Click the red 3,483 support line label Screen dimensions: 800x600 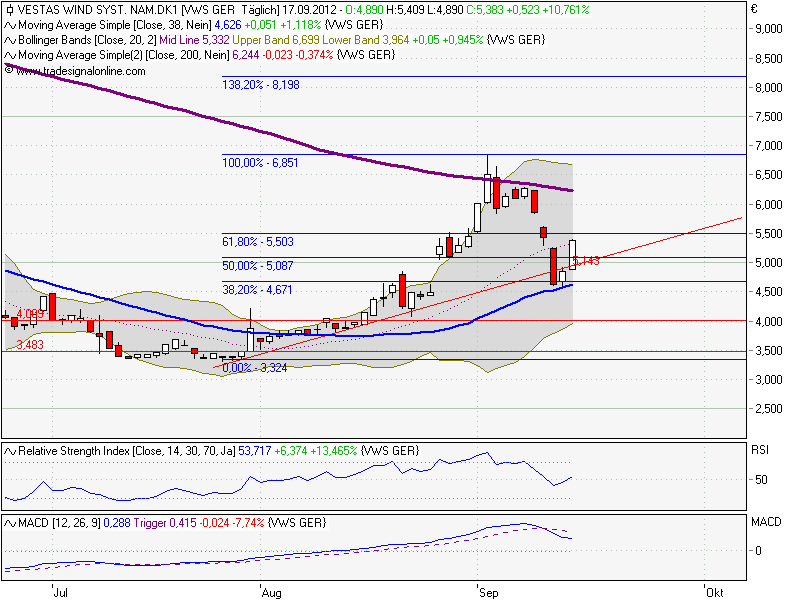click(30, 345)
